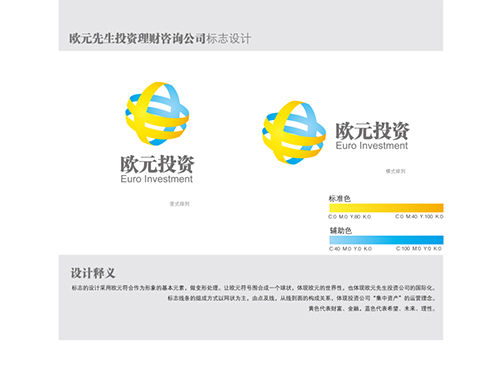Select the blue 辅助色 gradient bar

386,240
